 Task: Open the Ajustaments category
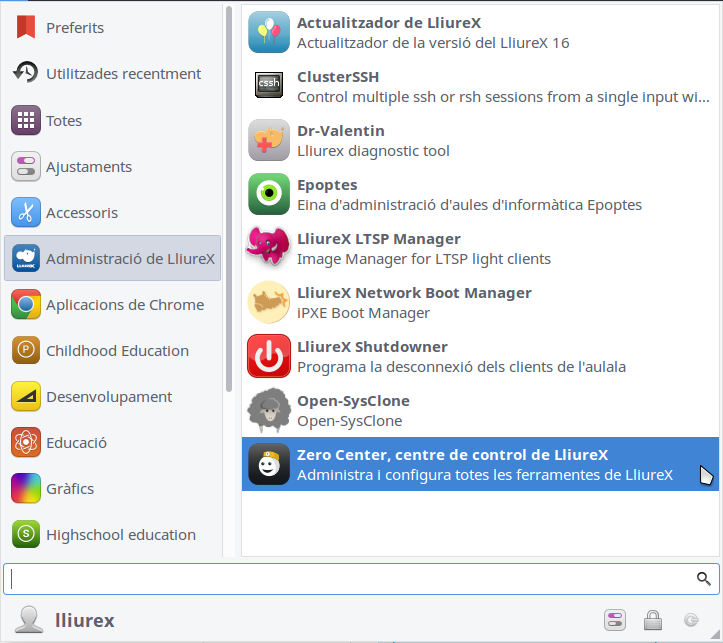pyautogui.click(x=88, y=167)
